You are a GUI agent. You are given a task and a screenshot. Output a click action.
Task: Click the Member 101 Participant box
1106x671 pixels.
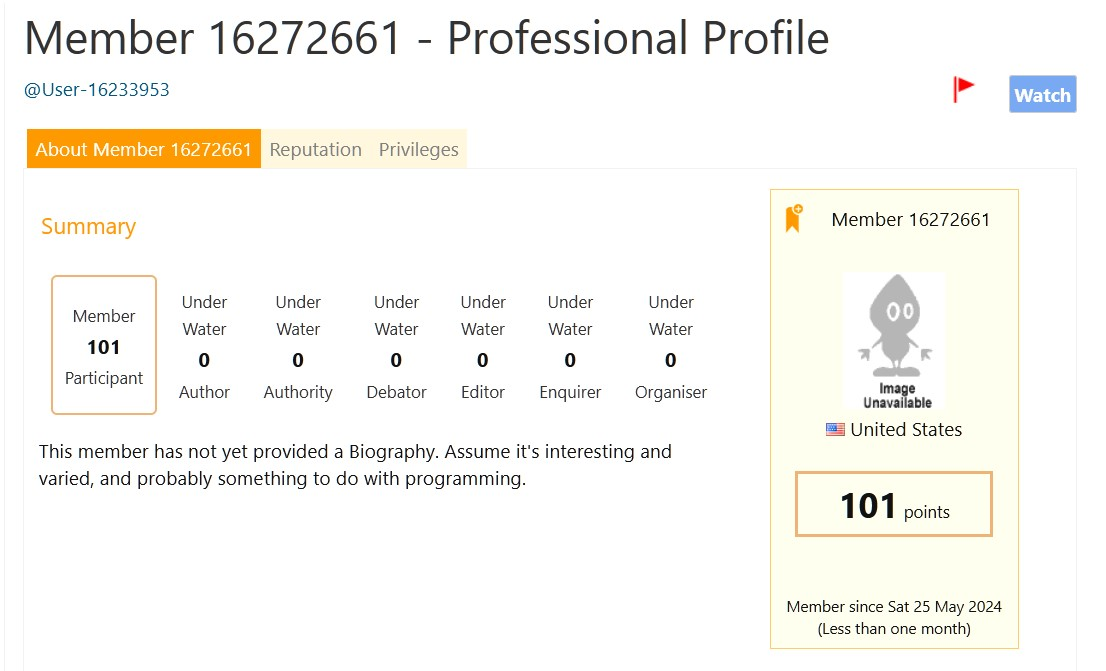[x=104, y=345]
